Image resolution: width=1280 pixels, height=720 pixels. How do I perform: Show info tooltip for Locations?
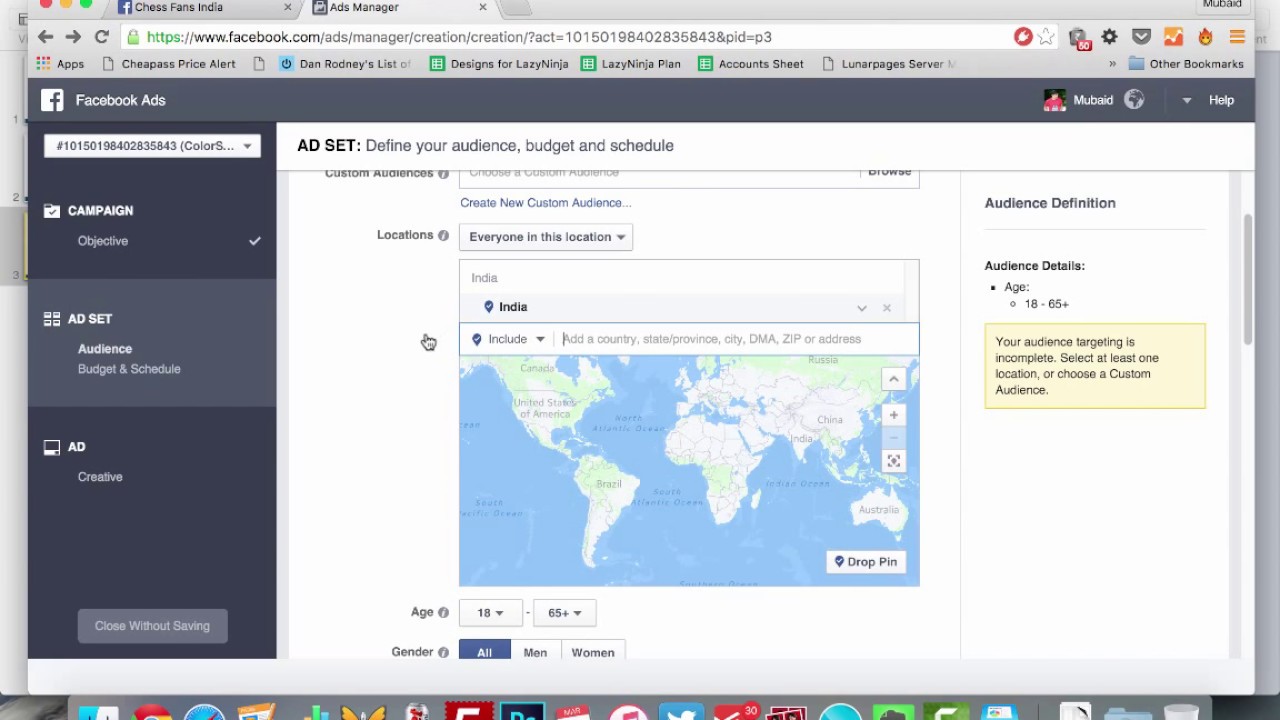443,235
